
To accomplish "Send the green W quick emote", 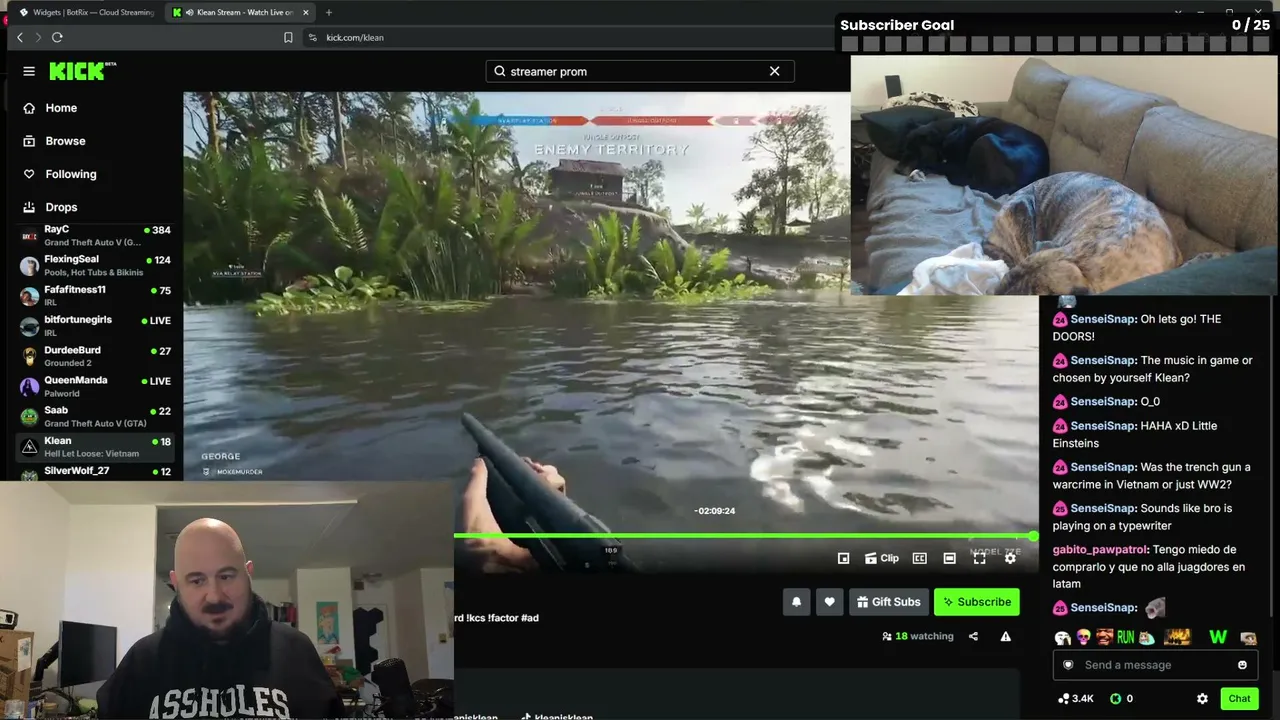I will click(1217, 637).
